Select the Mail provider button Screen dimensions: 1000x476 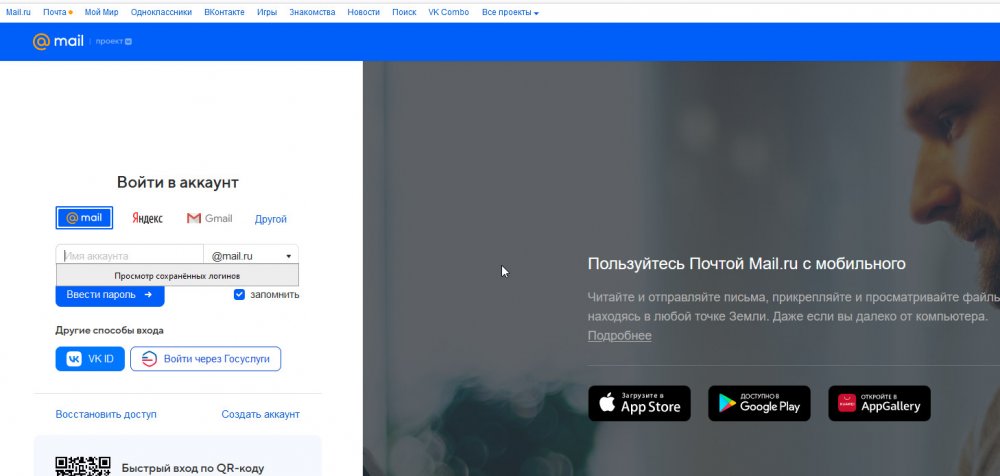coord(84,218)
